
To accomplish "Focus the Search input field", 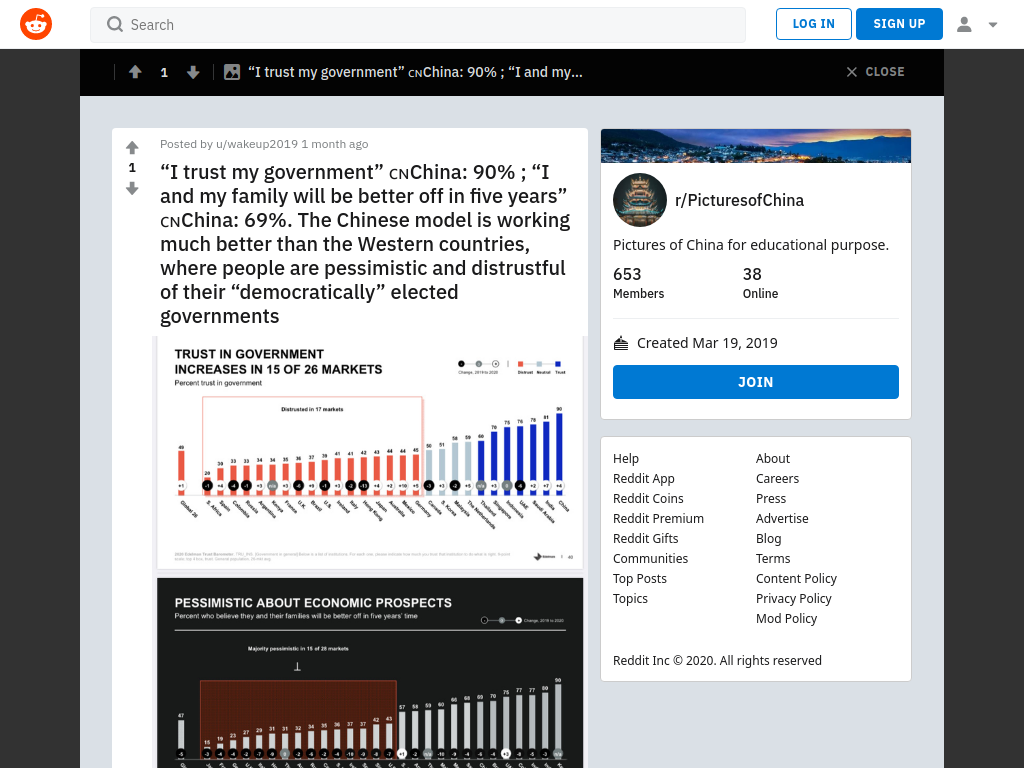I will click(418, 25).
